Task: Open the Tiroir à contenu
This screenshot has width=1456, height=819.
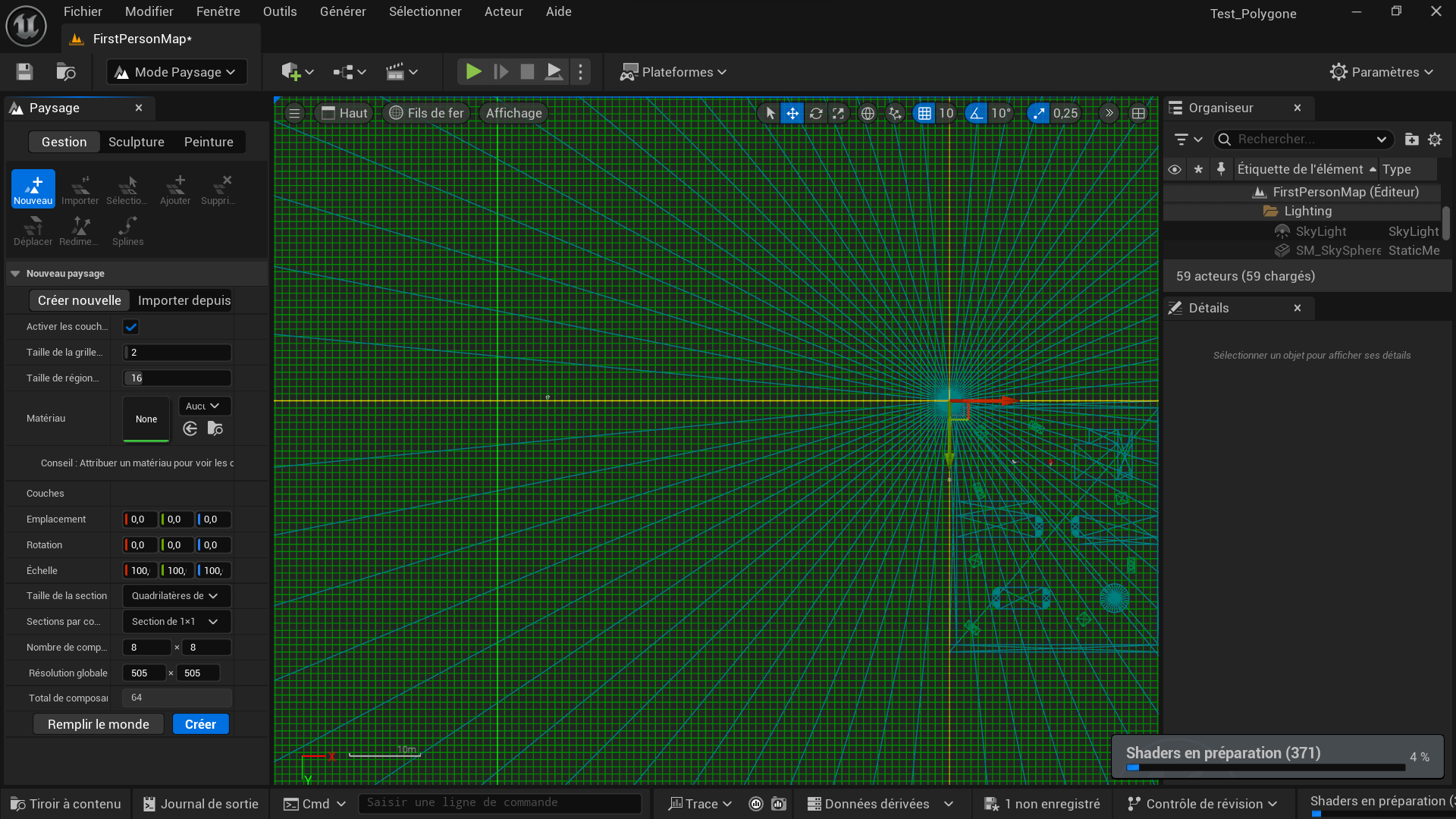Action: pos(66,804)
